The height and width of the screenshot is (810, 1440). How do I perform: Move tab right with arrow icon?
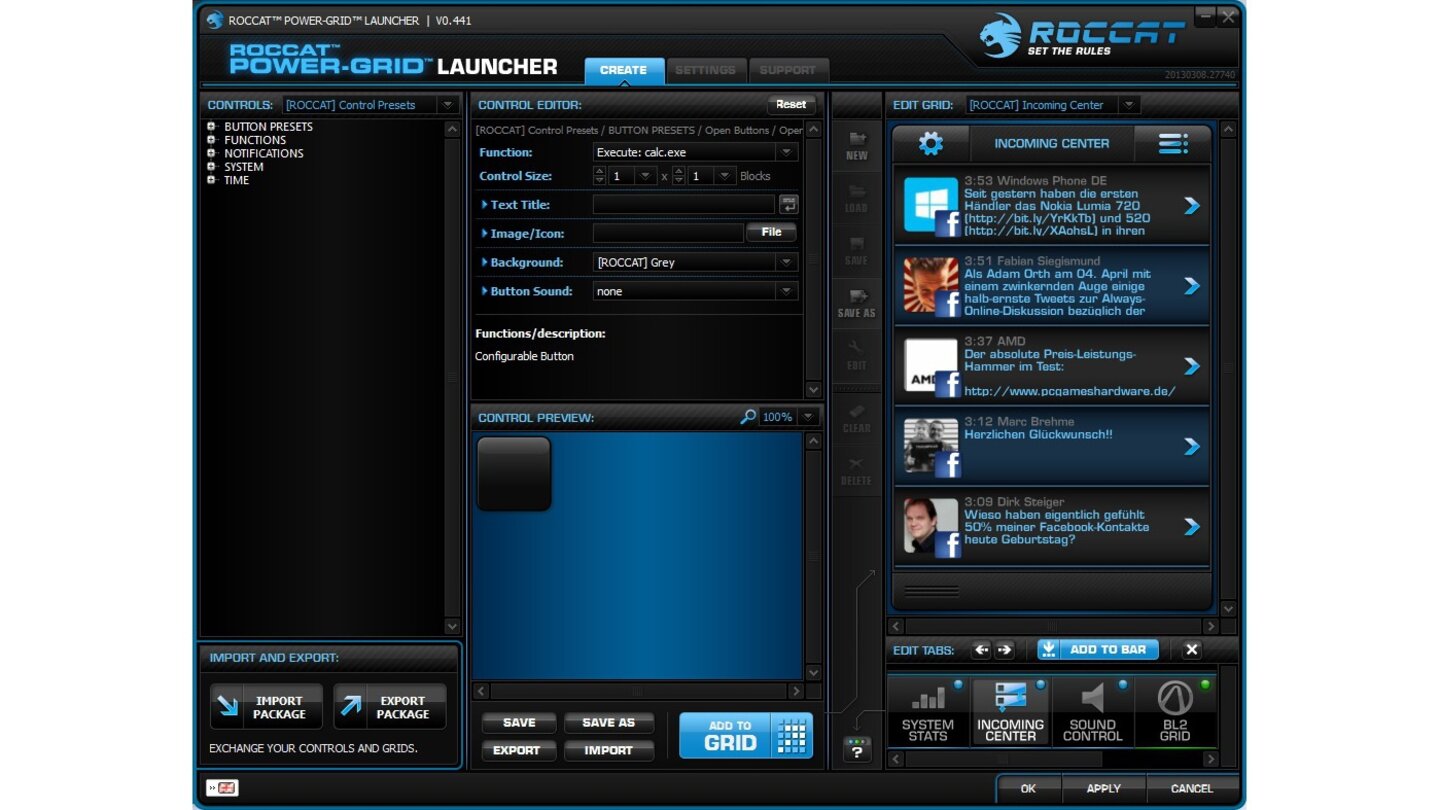click(1005, 650)
